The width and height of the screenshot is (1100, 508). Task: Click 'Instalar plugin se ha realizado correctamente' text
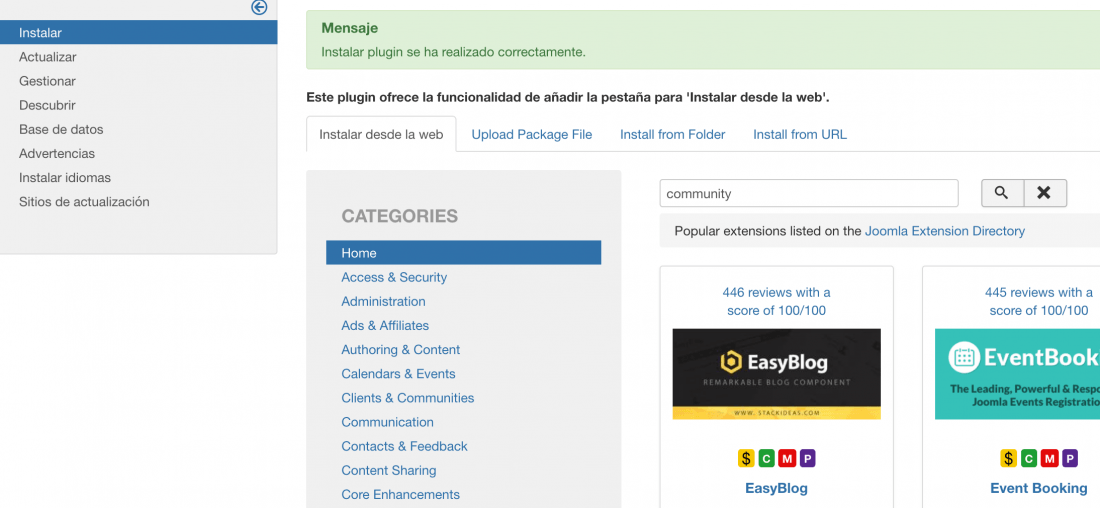[x=453, y=52]
